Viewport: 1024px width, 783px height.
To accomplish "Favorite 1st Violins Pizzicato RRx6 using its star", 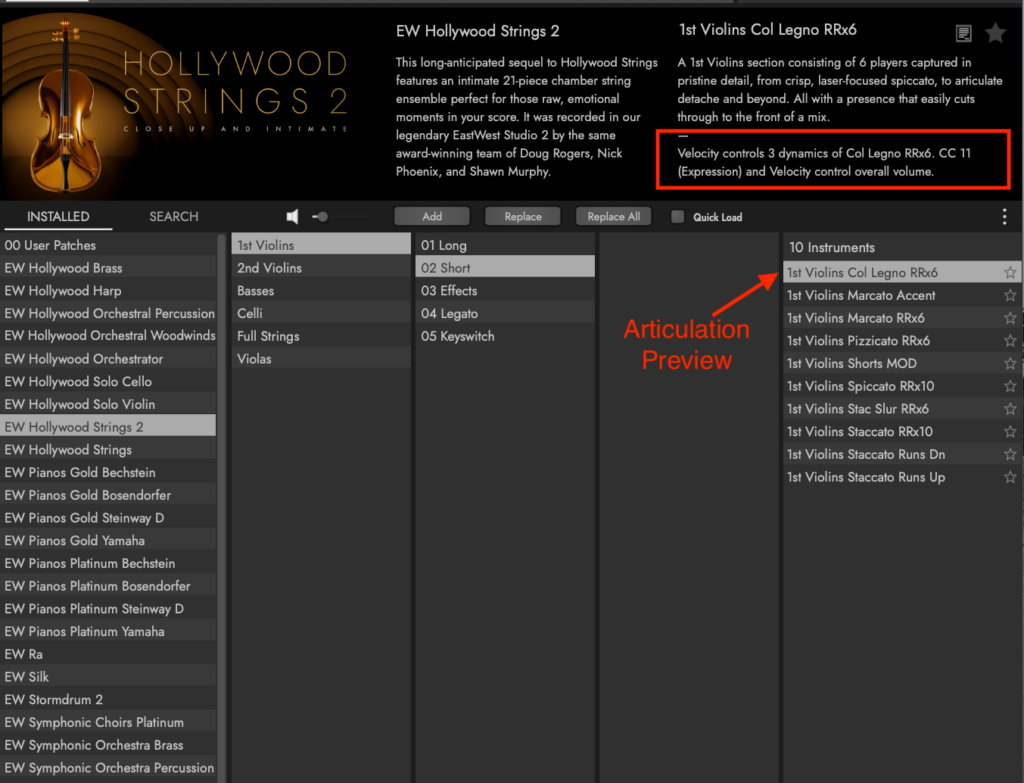I will coord(1010,340).
